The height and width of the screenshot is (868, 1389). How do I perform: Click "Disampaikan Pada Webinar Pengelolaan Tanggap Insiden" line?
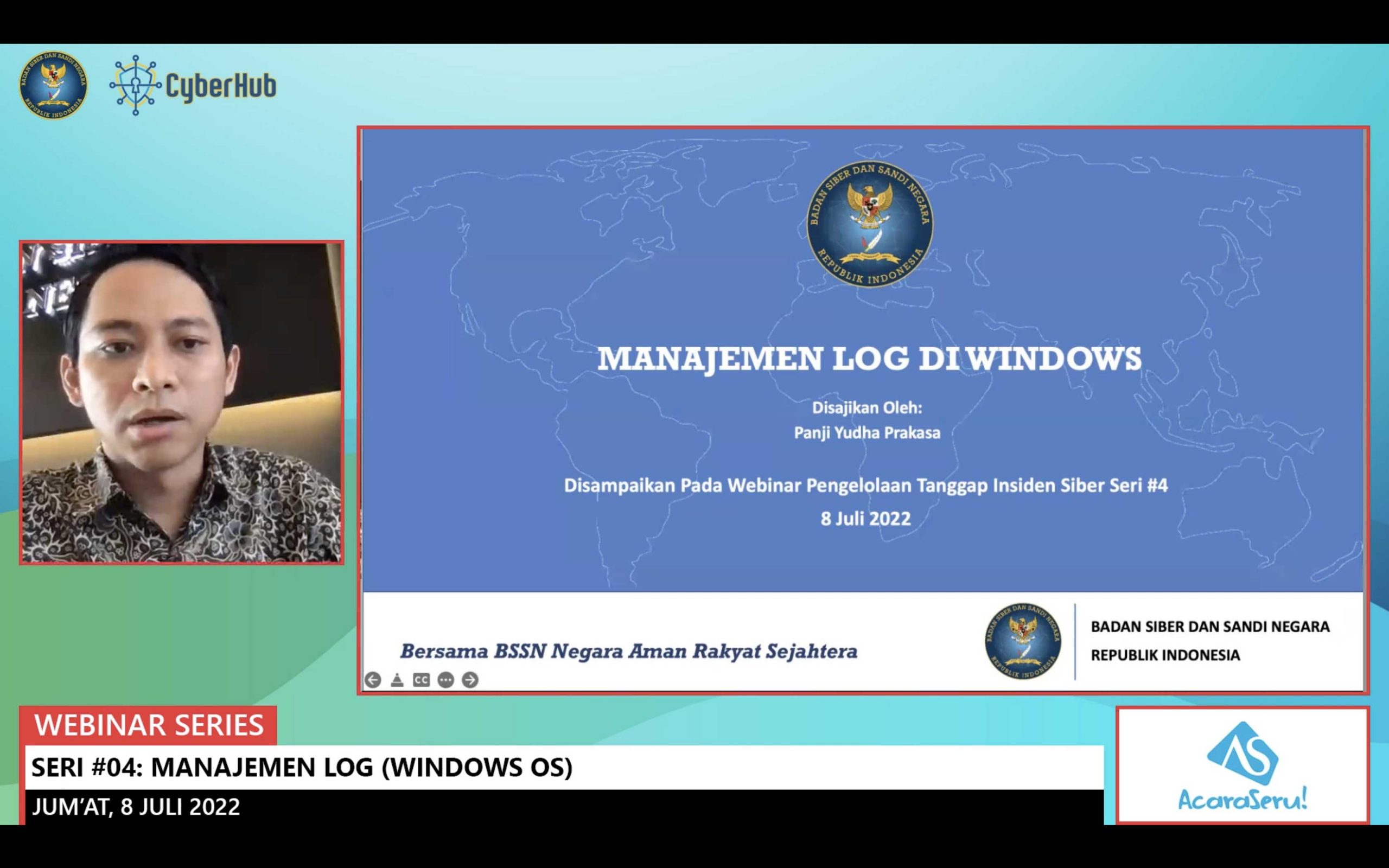(x=865, y=486)
